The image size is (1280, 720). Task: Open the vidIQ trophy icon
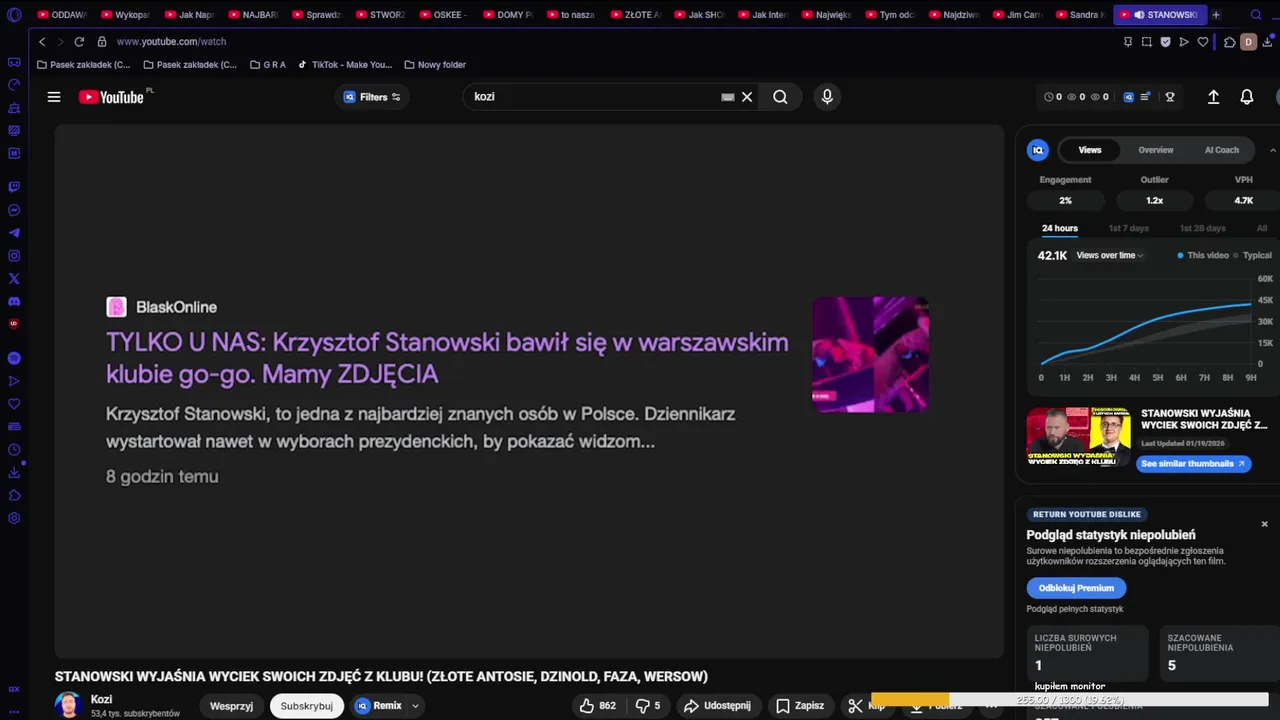(x=1170, y=97)
